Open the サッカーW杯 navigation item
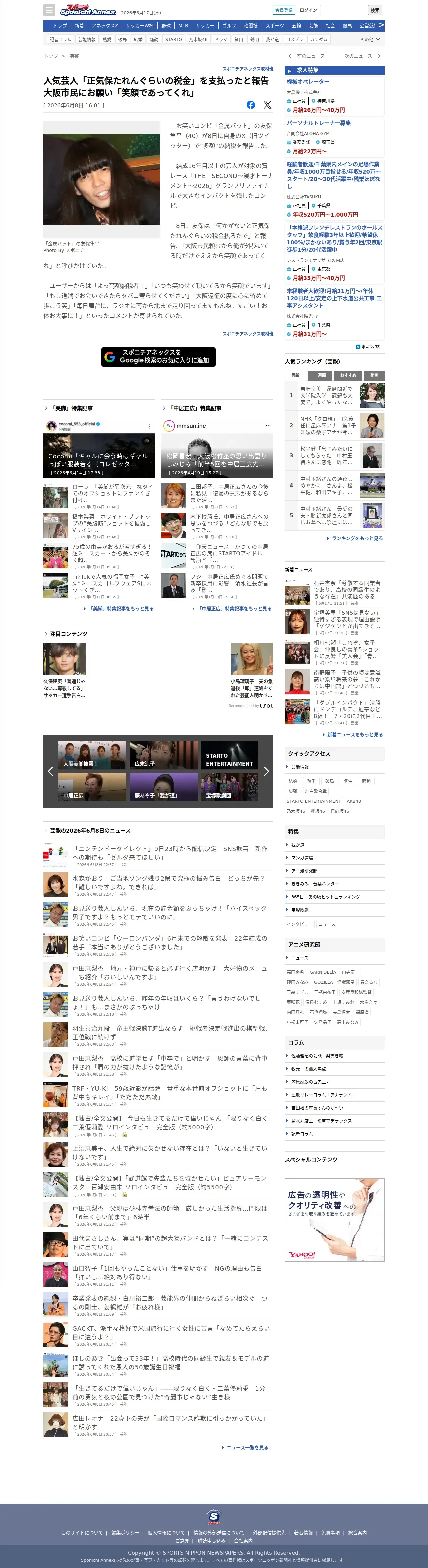 (x=140, y=26)
